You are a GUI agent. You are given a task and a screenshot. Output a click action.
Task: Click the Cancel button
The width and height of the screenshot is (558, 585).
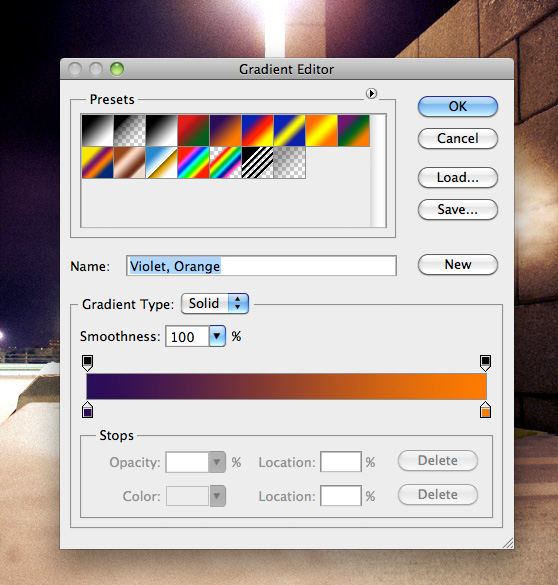pyautogui.click(x=458, y=138)
